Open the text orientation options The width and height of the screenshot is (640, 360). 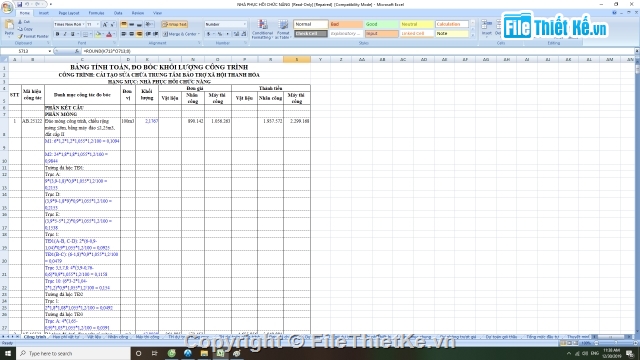coord(149,24)
